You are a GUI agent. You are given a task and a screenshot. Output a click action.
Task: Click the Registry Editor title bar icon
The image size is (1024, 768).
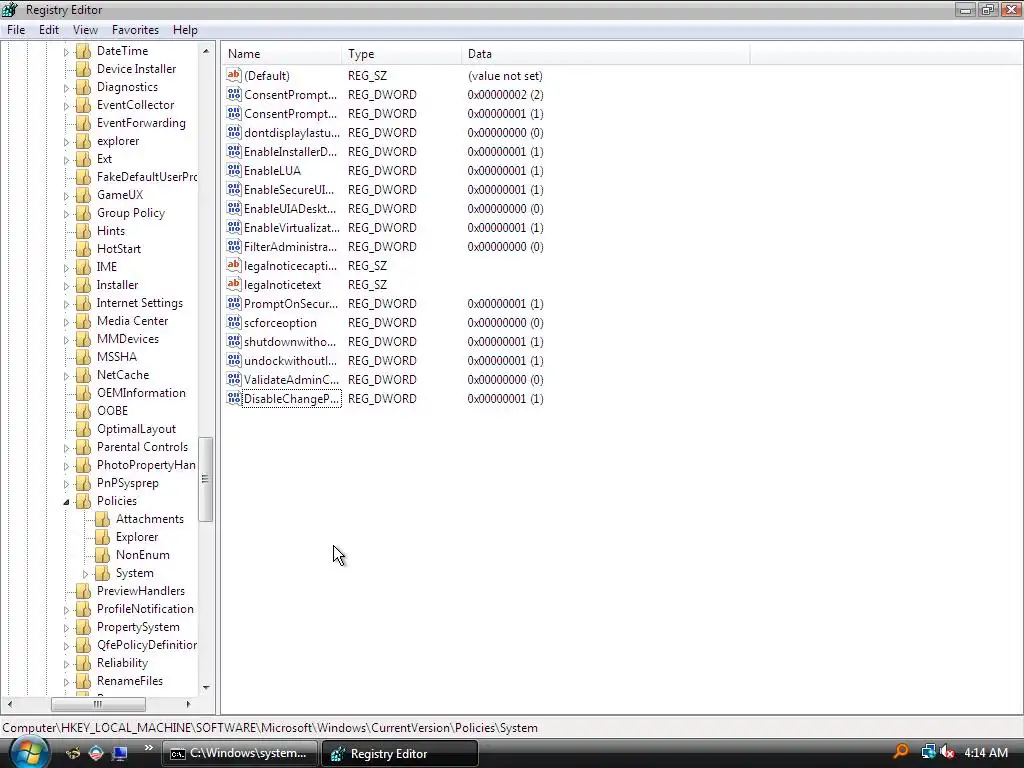point(10,10)
